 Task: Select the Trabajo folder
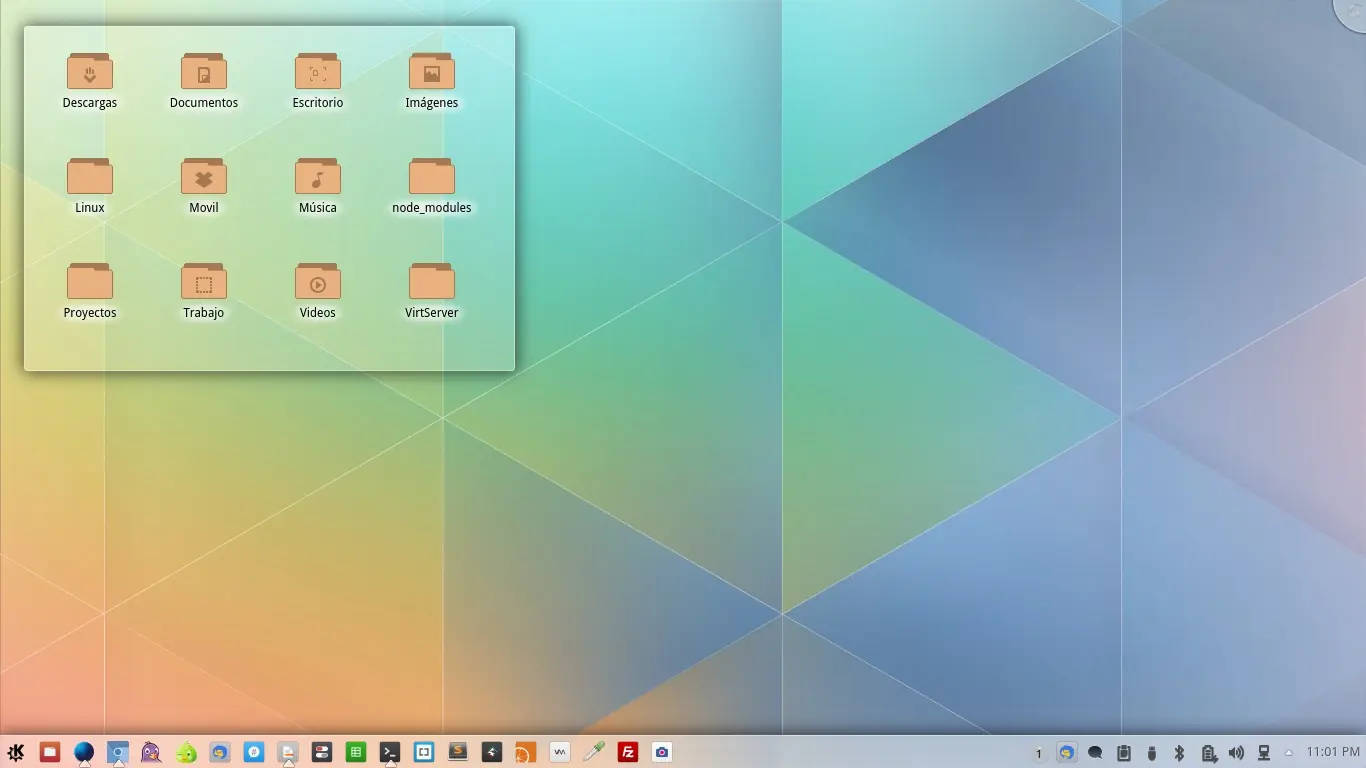[204, 291]
